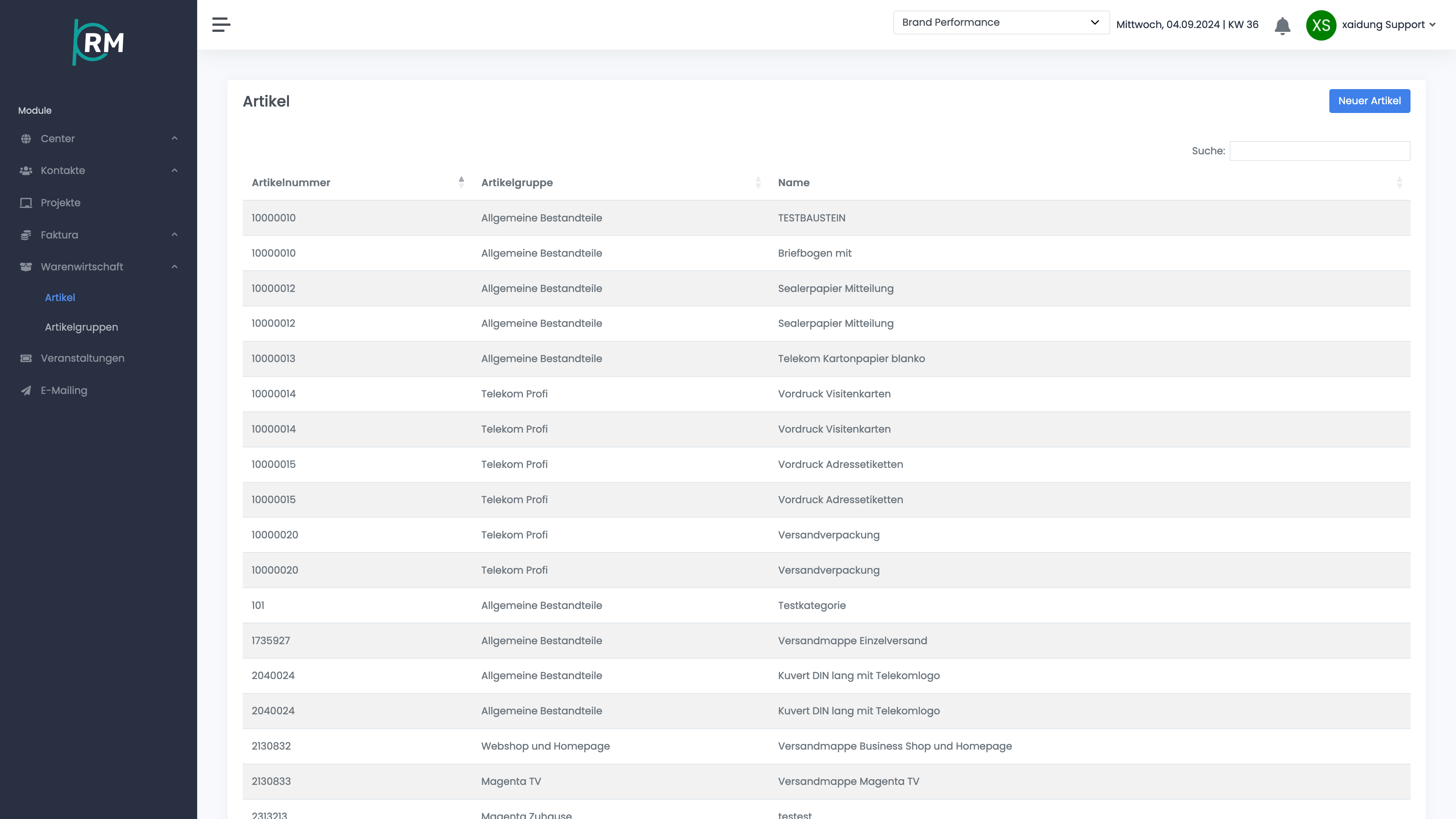Click the Artikel page heading
Screen dimensions: 1456x819
click(266, 102)
